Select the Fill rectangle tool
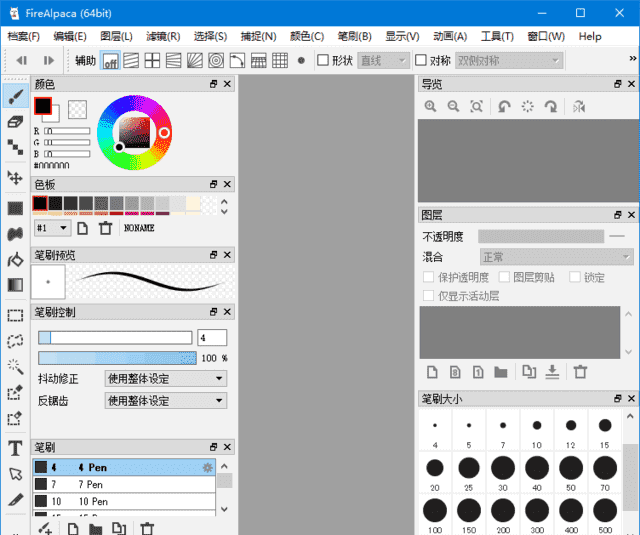This screenshot has height=535, width=640. click(x=16, y=209)
